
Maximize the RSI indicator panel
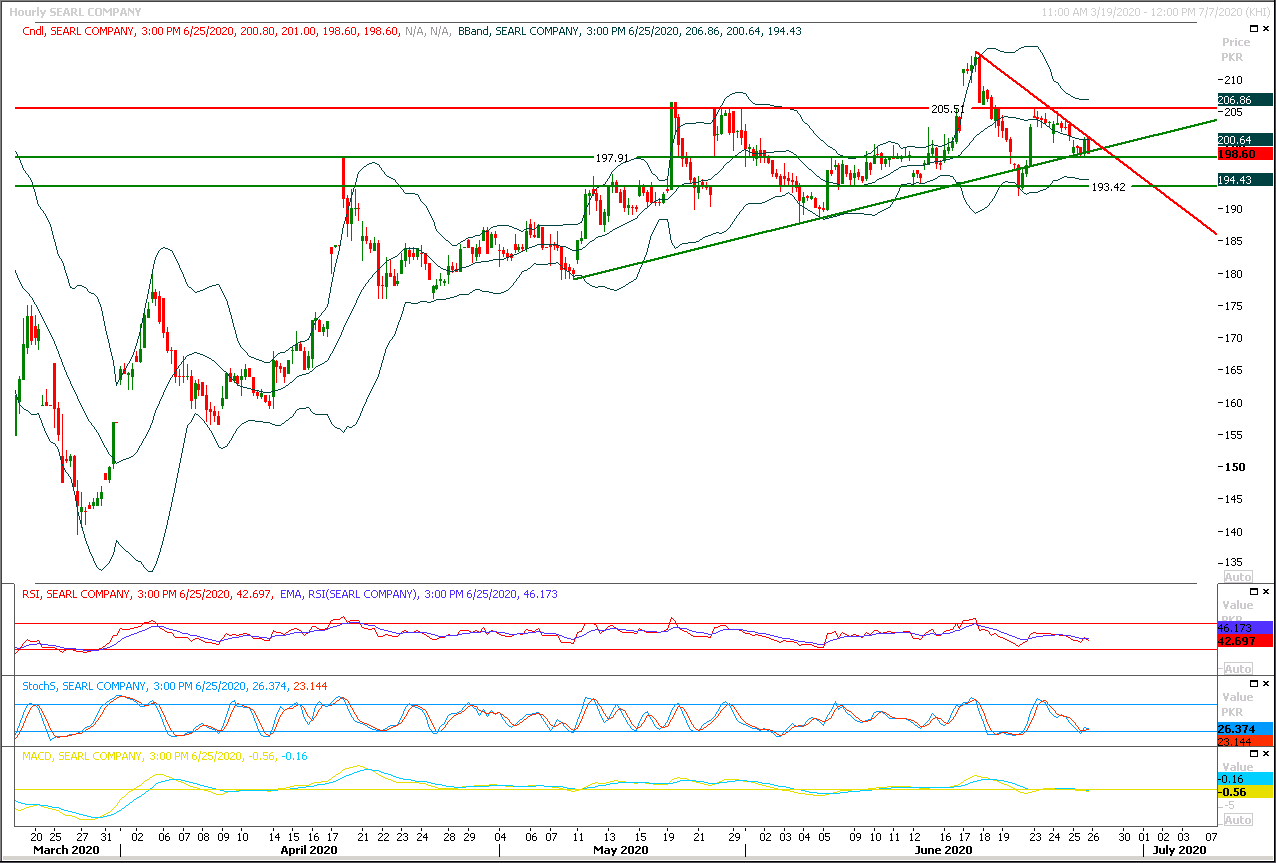pos(1254,594)
